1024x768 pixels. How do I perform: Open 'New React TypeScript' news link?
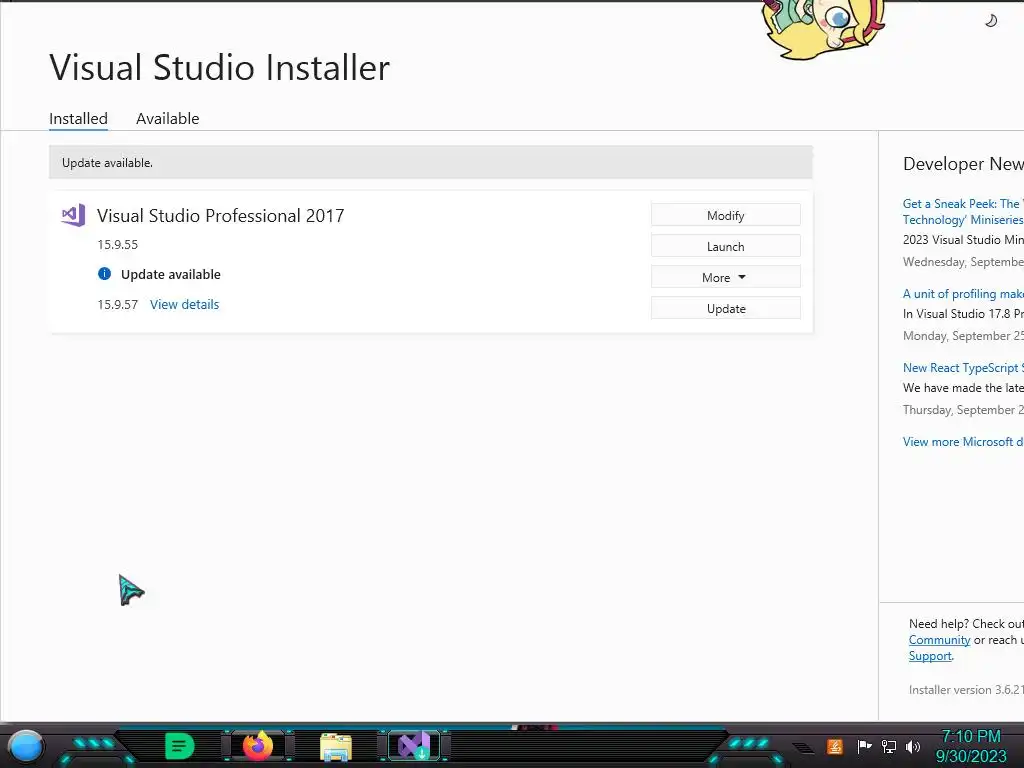click(963, 368)
